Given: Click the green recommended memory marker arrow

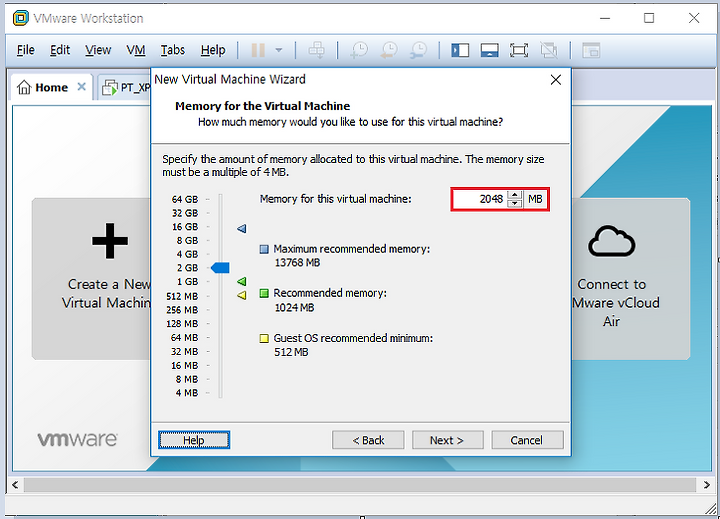Looking at the screenshot, I should click(x=242, y=281).
